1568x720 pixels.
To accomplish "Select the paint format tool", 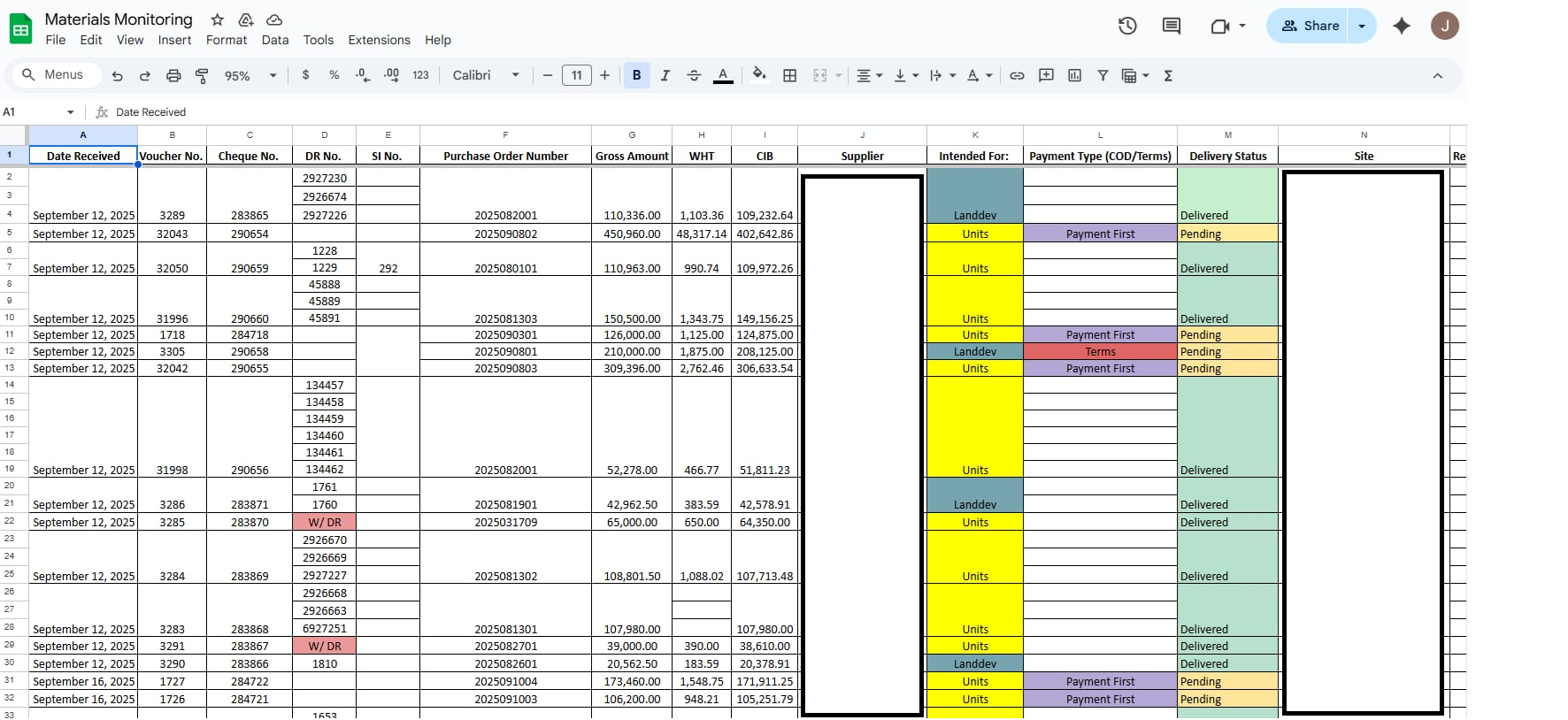I will click(202, 76).
